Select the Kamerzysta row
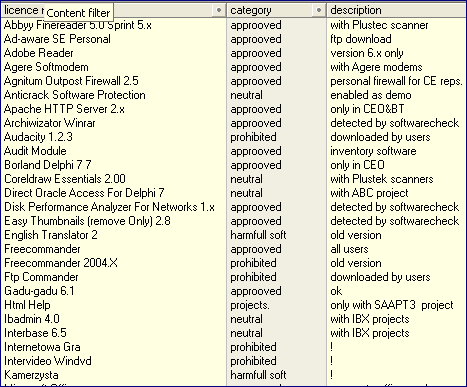467x387 pixels. pyautogui.click(x=31, y=375)
